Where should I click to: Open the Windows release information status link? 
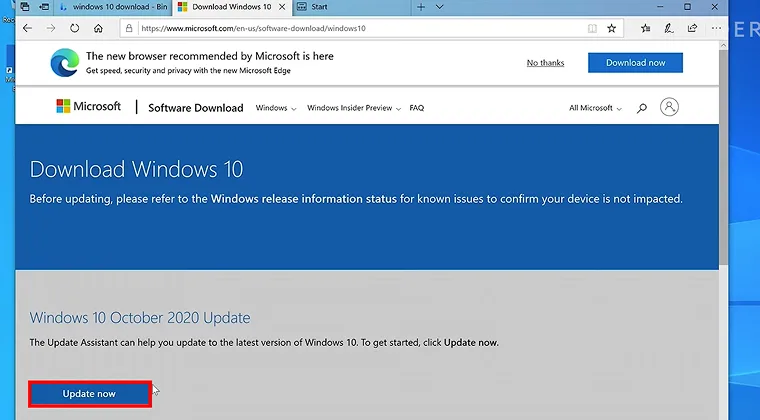303,199
